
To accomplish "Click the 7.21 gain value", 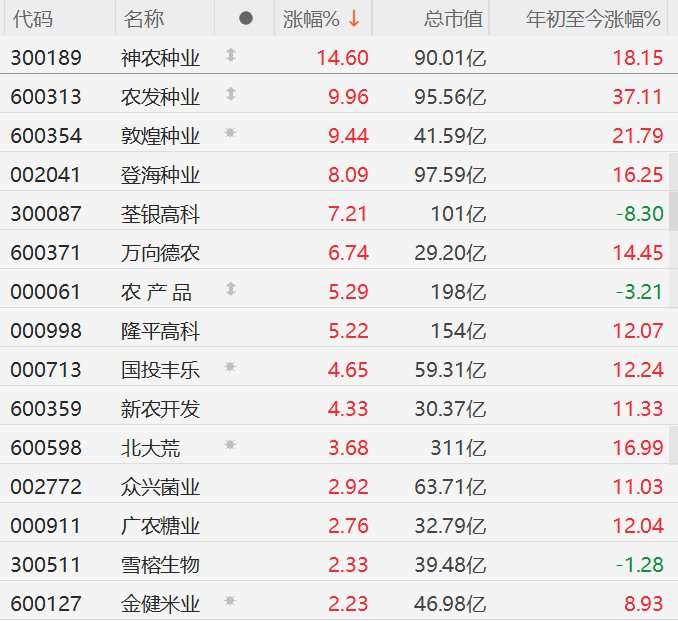I will [348, 214].
